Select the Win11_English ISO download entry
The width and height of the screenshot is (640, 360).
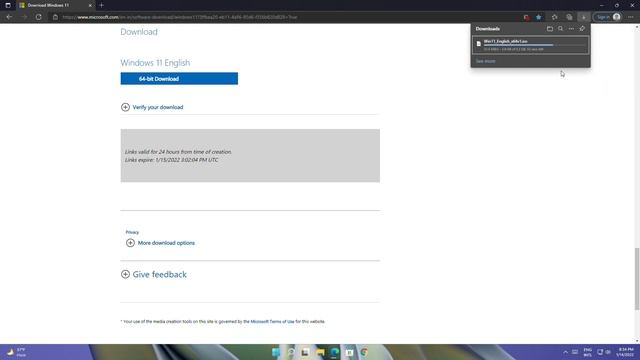tap(531, 45)
